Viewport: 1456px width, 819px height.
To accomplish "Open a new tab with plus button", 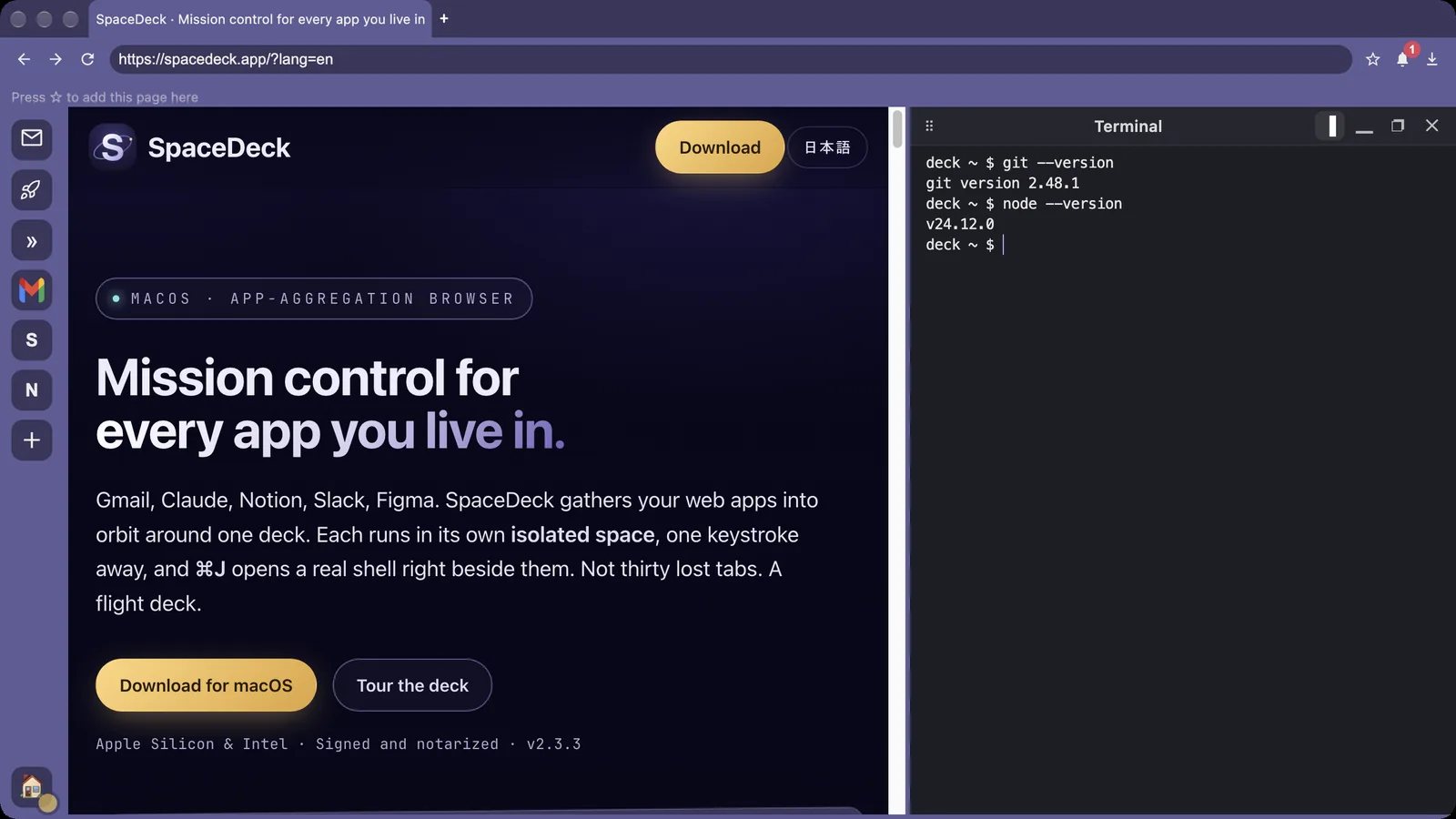I will (x=444, y=18).
